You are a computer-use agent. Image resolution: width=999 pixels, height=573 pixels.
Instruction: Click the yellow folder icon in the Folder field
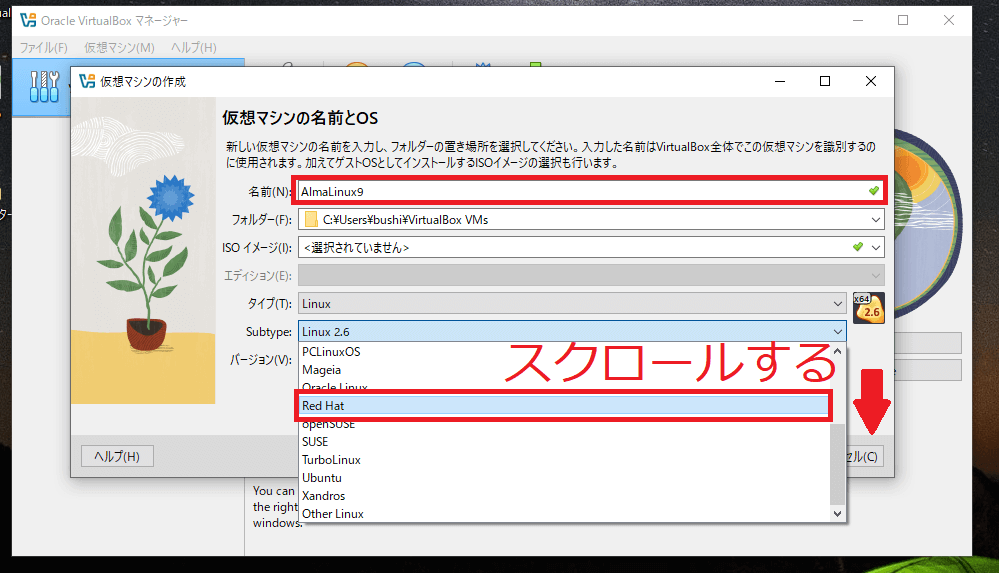[x=311, y=220]
